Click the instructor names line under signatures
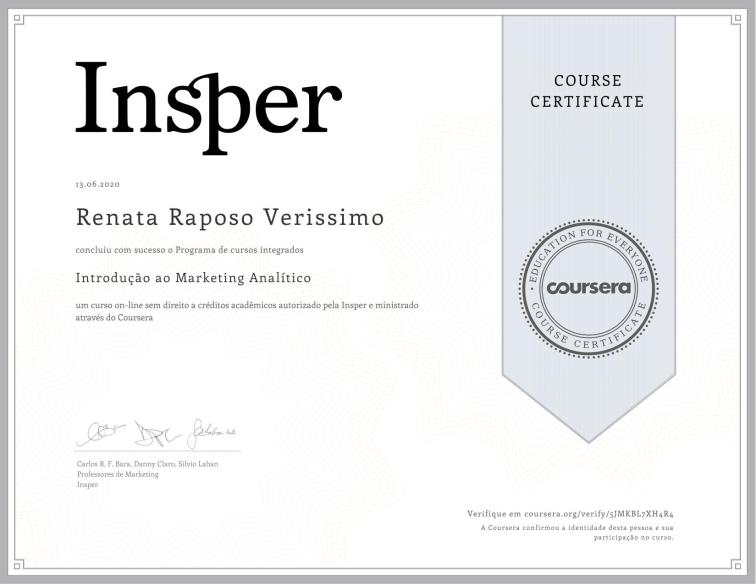The width and height of the screenshot is (756, 584). click(x=147, y=465)
